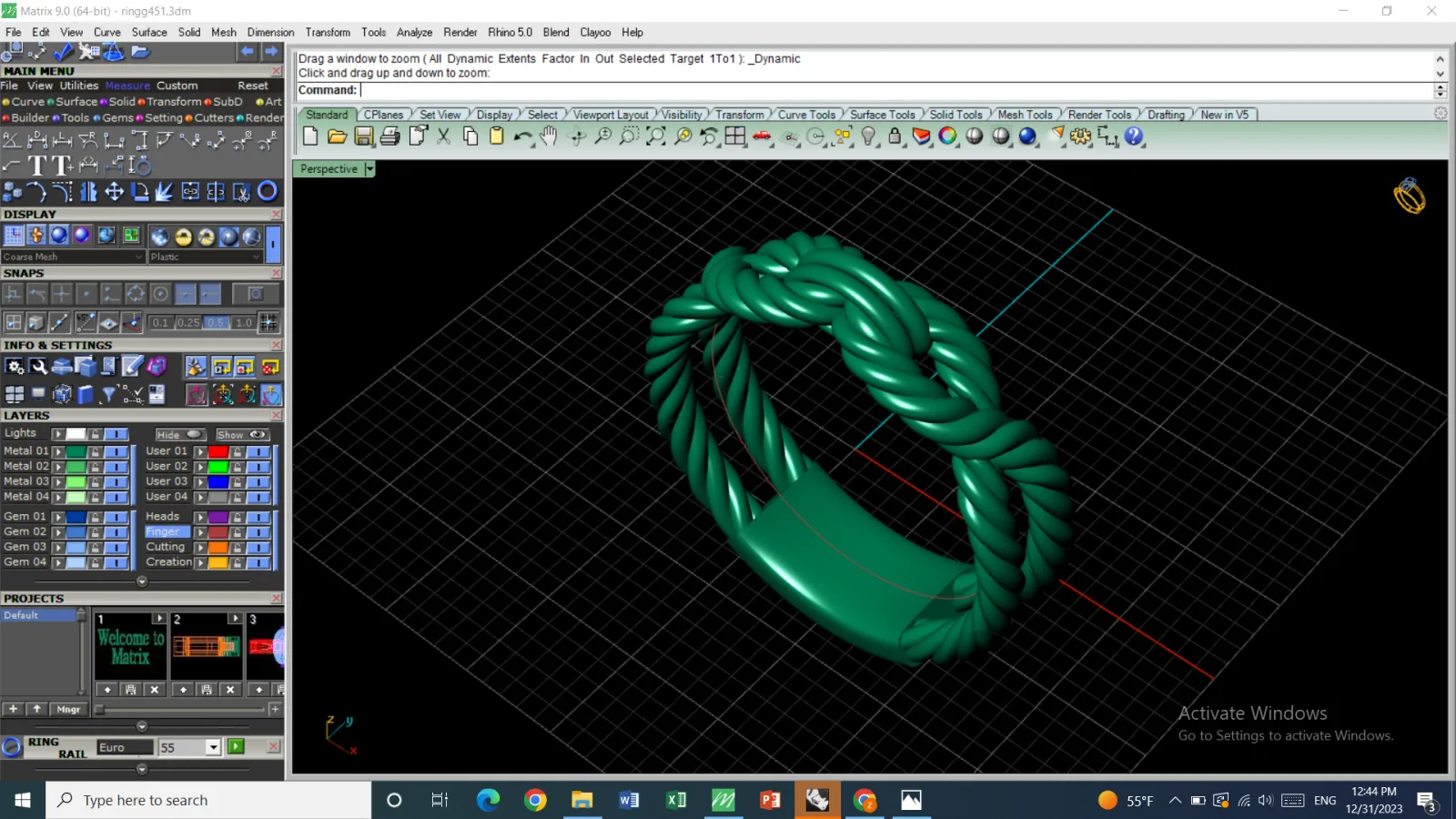Click the New file icon in Standard toolbar
This screenshot has width=1456, height=819.
(x=310, y=136)
